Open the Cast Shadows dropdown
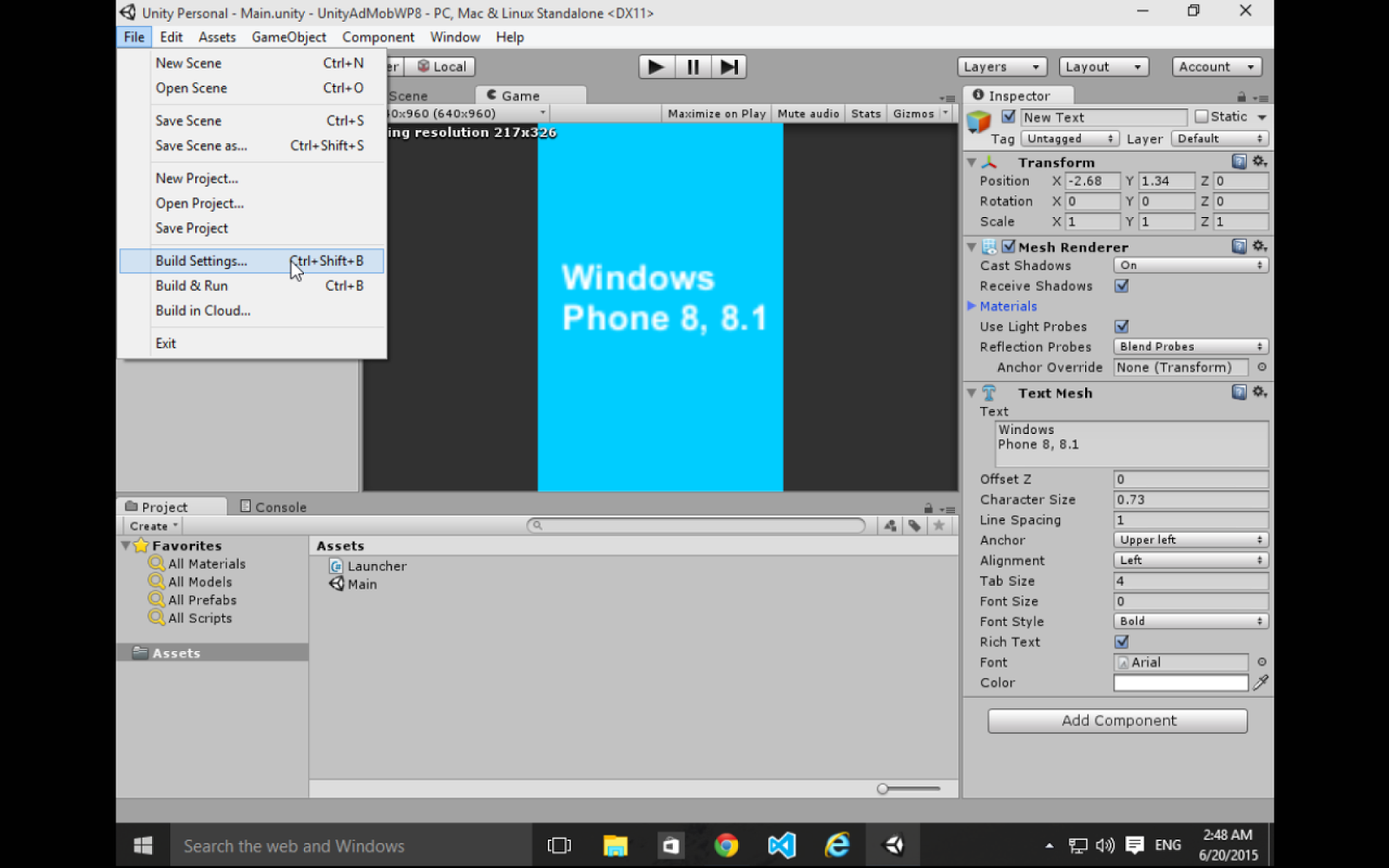Image resolution: width=1389 pixels, height=868 pixels. point(1191,266)
